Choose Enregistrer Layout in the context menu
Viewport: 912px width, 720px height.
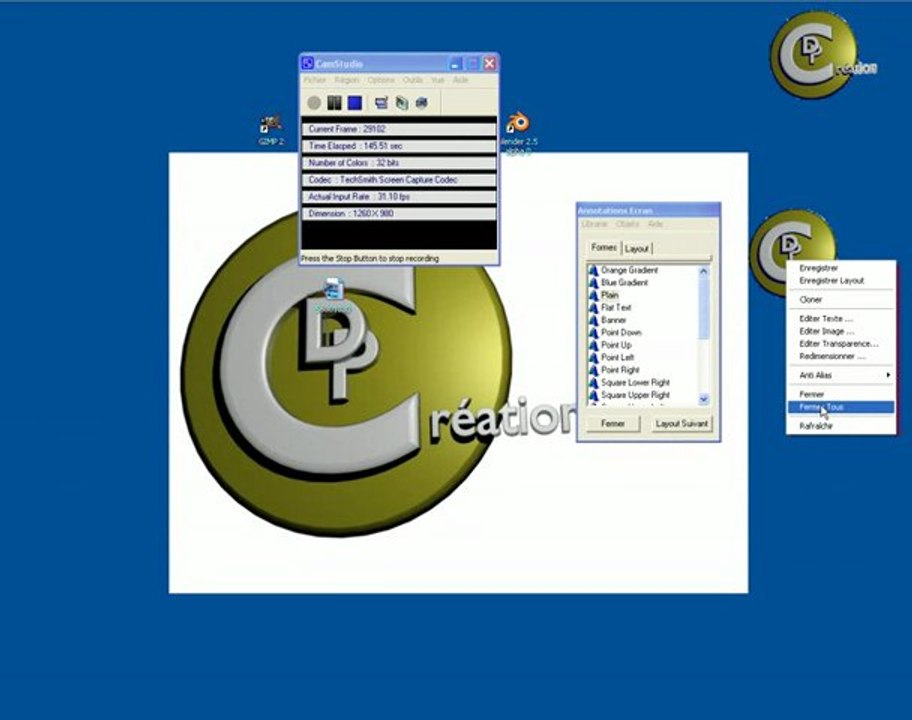coord(841,281)
